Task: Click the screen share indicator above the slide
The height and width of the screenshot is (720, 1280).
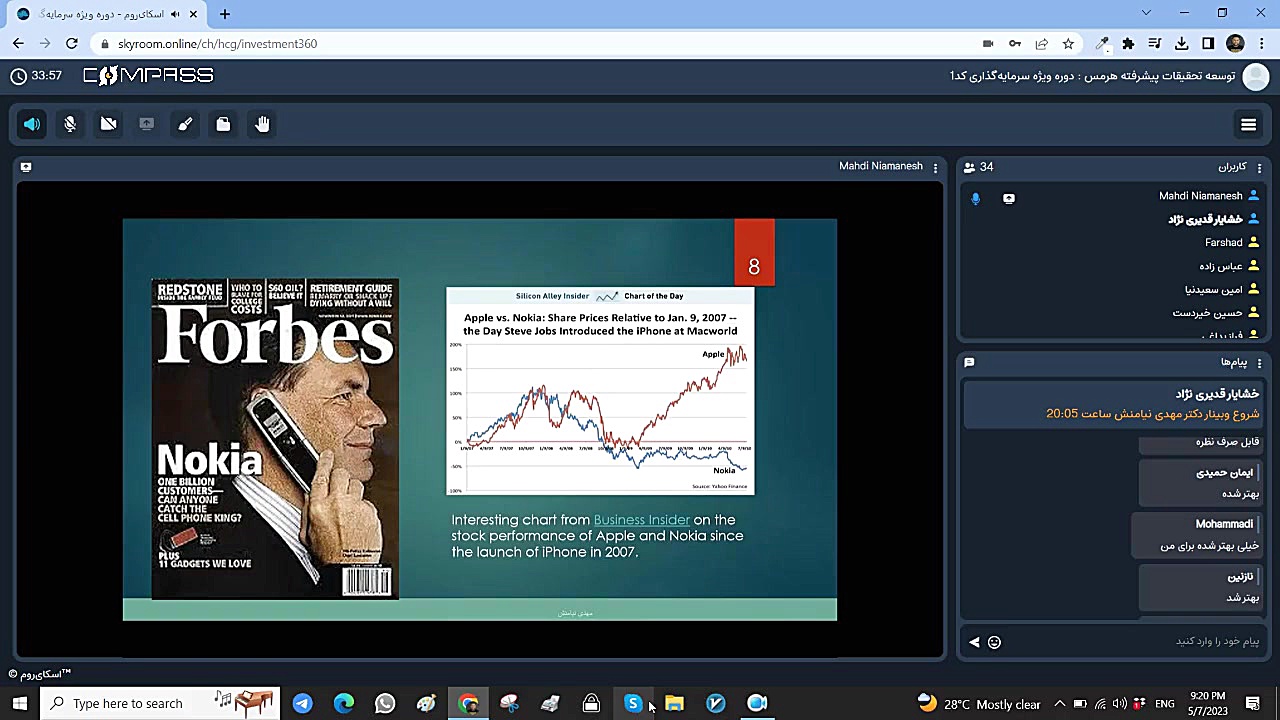Action: click(x=26, y=167)
